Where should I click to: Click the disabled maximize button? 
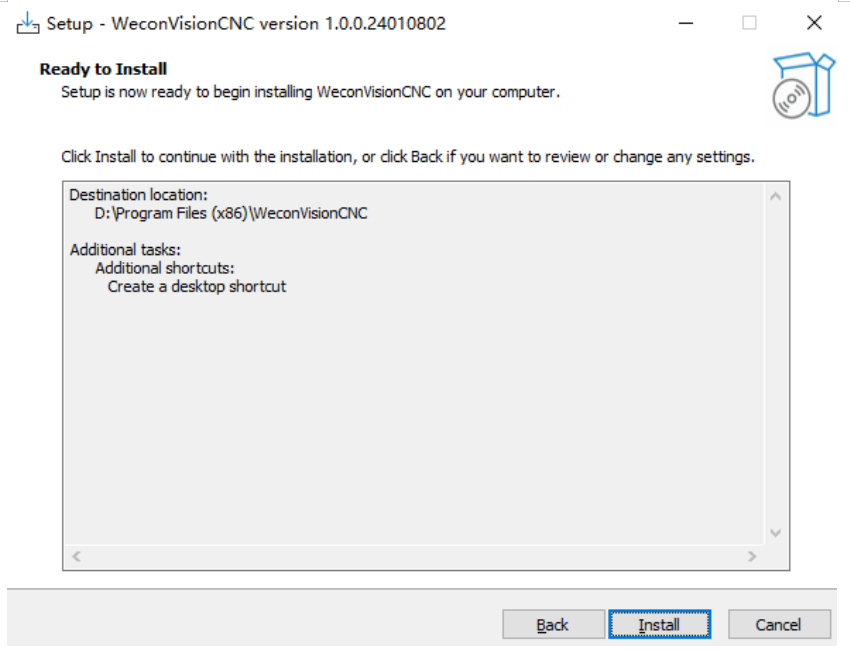point(749,23)
